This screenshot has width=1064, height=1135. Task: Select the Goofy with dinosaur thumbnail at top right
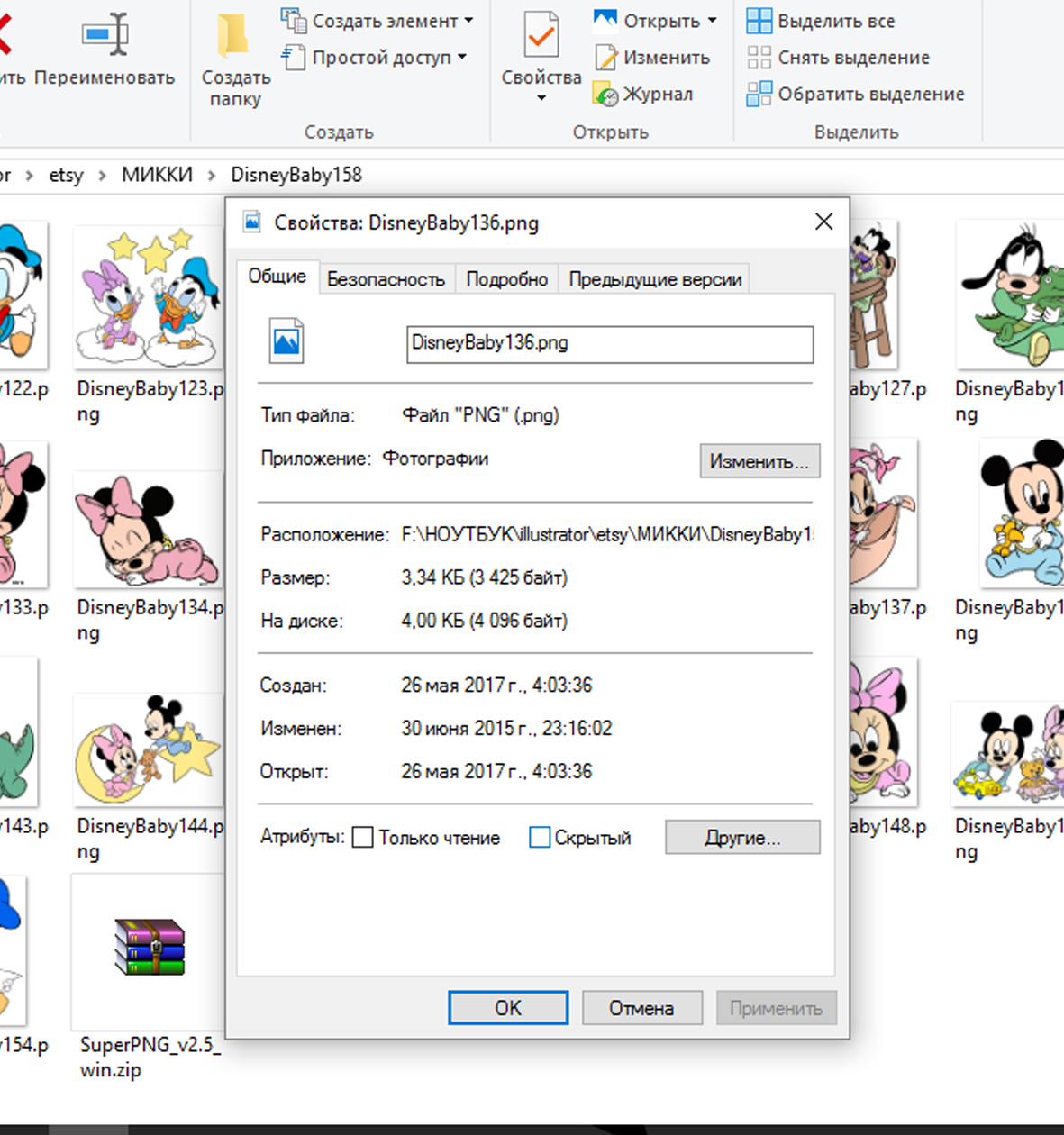[x=1011, y=294]
